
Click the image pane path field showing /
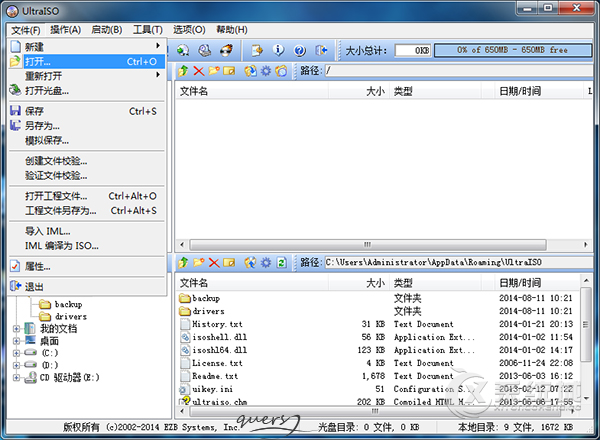tap(459, 71)
